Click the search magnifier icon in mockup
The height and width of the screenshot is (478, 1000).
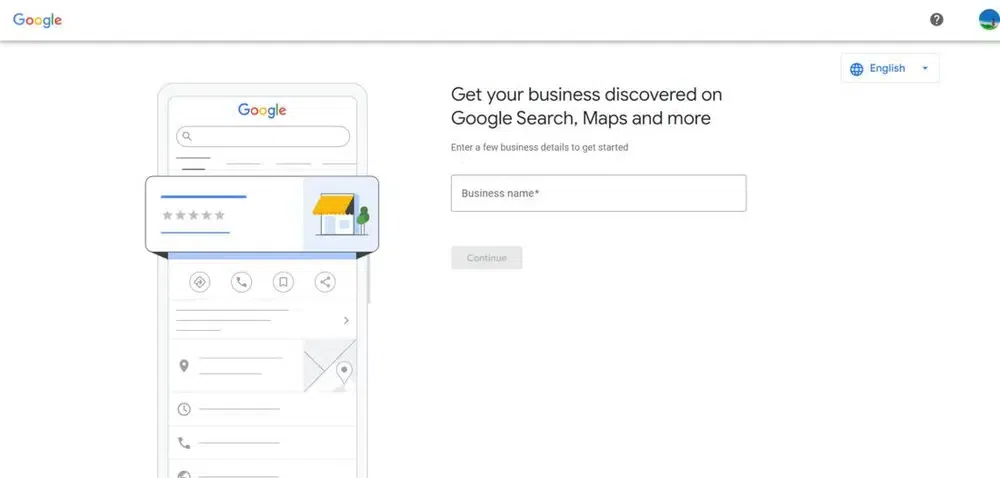click(187, 136)
